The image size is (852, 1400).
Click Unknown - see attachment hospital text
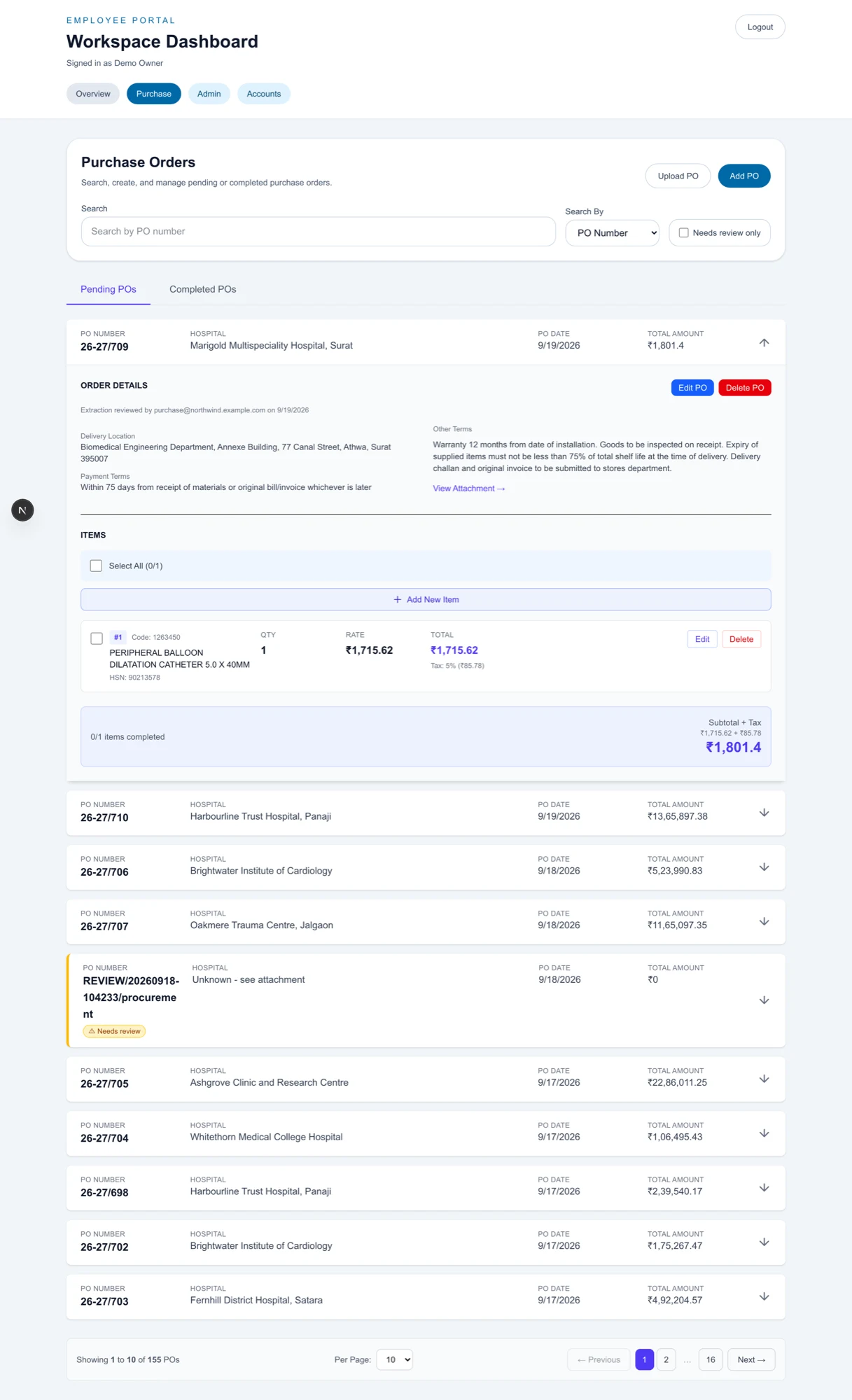click(249, 980)
